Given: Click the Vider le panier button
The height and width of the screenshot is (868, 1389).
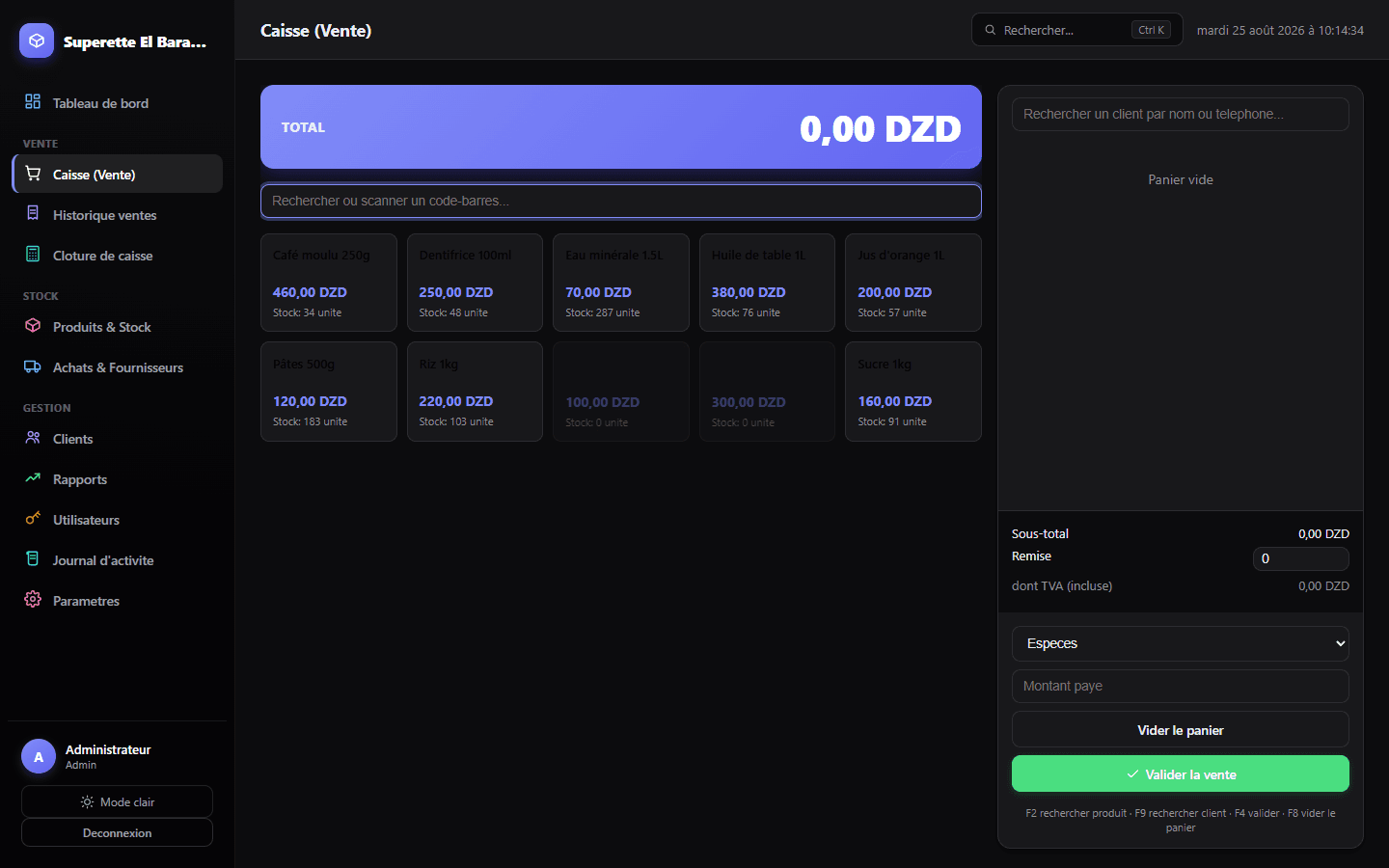Looking at the screenshot, I should [x=1180, y=730].
